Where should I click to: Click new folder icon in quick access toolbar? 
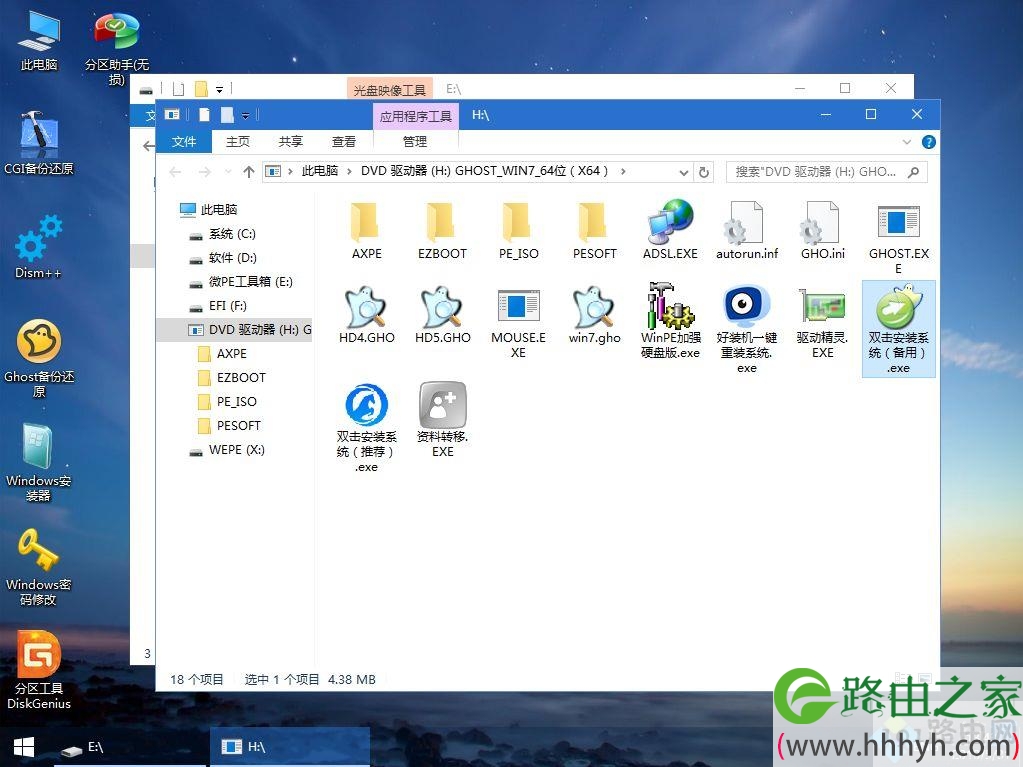click(227, 115)
